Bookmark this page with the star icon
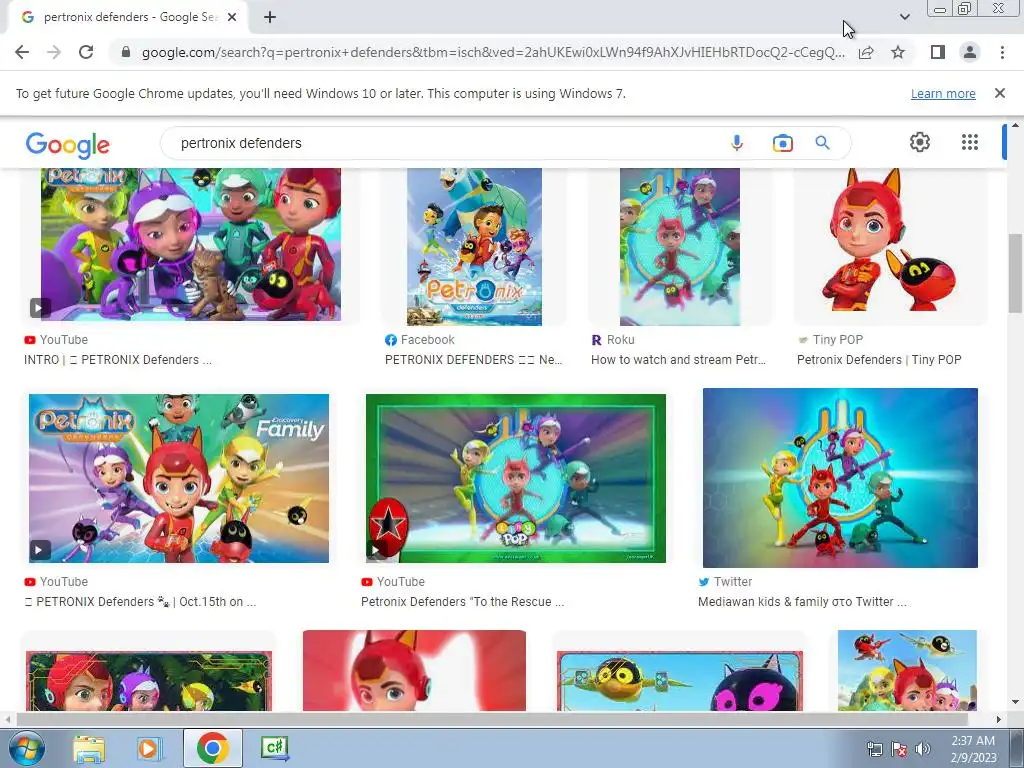The height and width of the screenshot is (768, 1024). pyautogui.click(x=898, y=52)
